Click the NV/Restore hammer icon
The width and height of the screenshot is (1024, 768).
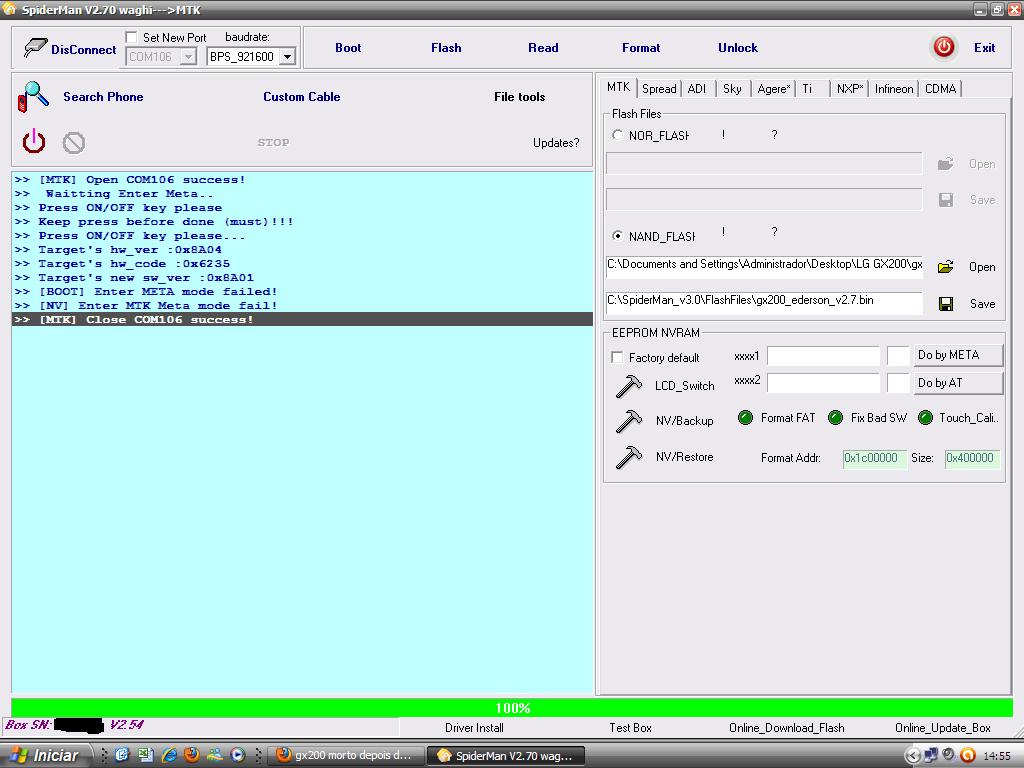point(629,457)
